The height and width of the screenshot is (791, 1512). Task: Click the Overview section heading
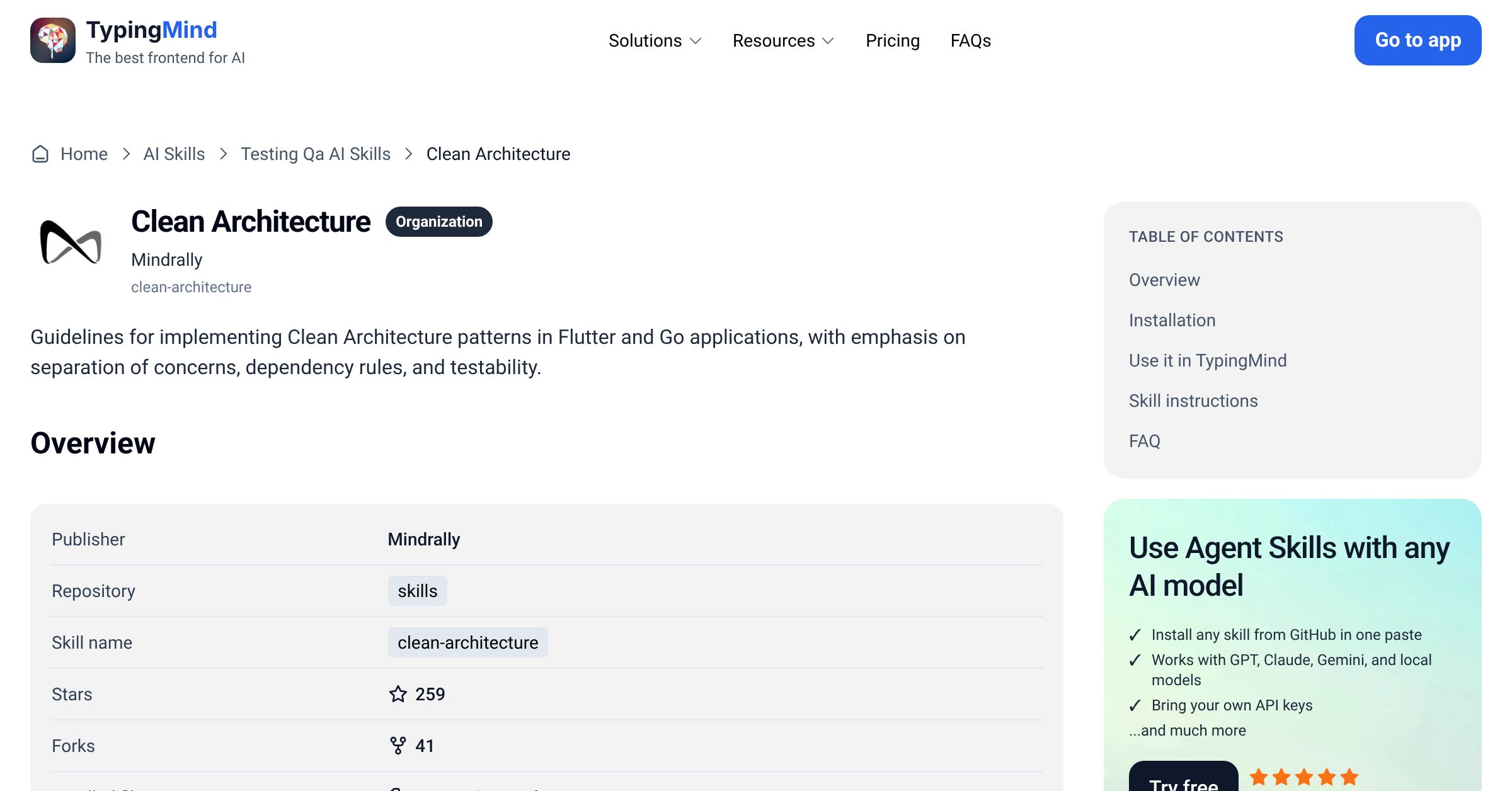click(93, 443)
